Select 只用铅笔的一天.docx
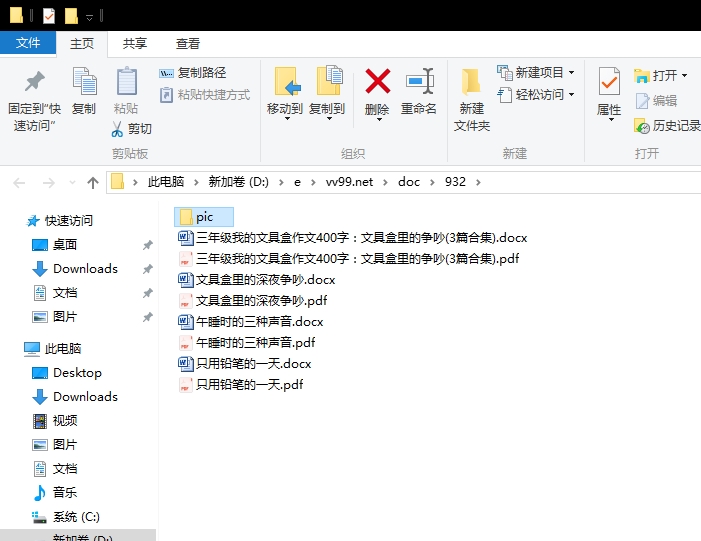 [x=245, y=363]
